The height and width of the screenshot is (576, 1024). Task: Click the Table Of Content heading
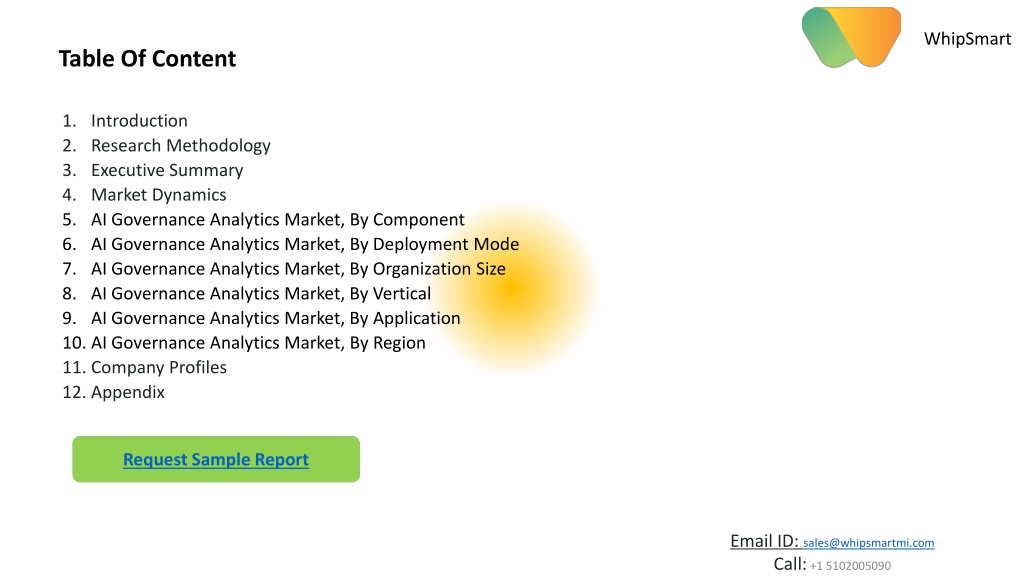(148, 59)
